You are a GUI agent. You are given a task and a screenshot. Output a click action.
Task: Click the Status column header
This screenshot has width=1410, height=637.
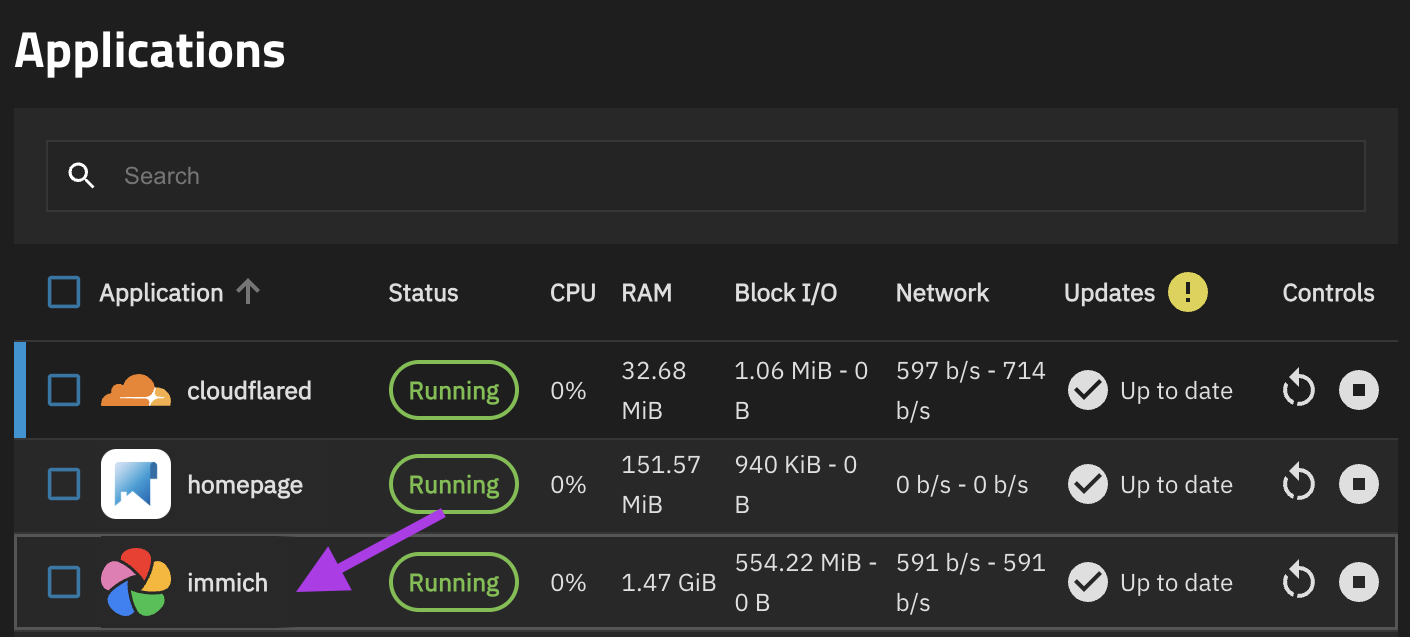(x=423, y=293)
